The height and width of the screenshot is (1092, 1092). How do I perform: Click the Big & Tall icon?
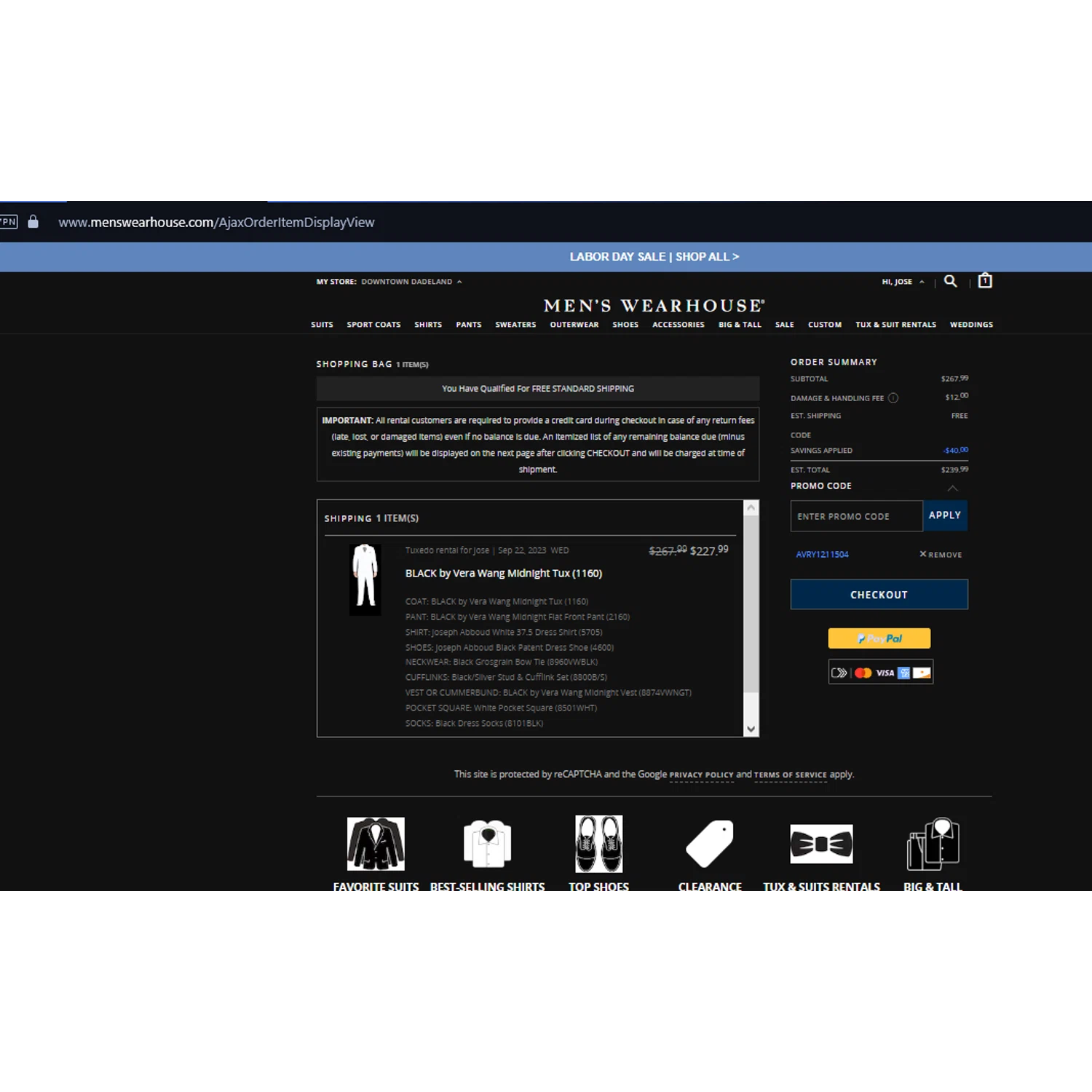coord(933,844)
